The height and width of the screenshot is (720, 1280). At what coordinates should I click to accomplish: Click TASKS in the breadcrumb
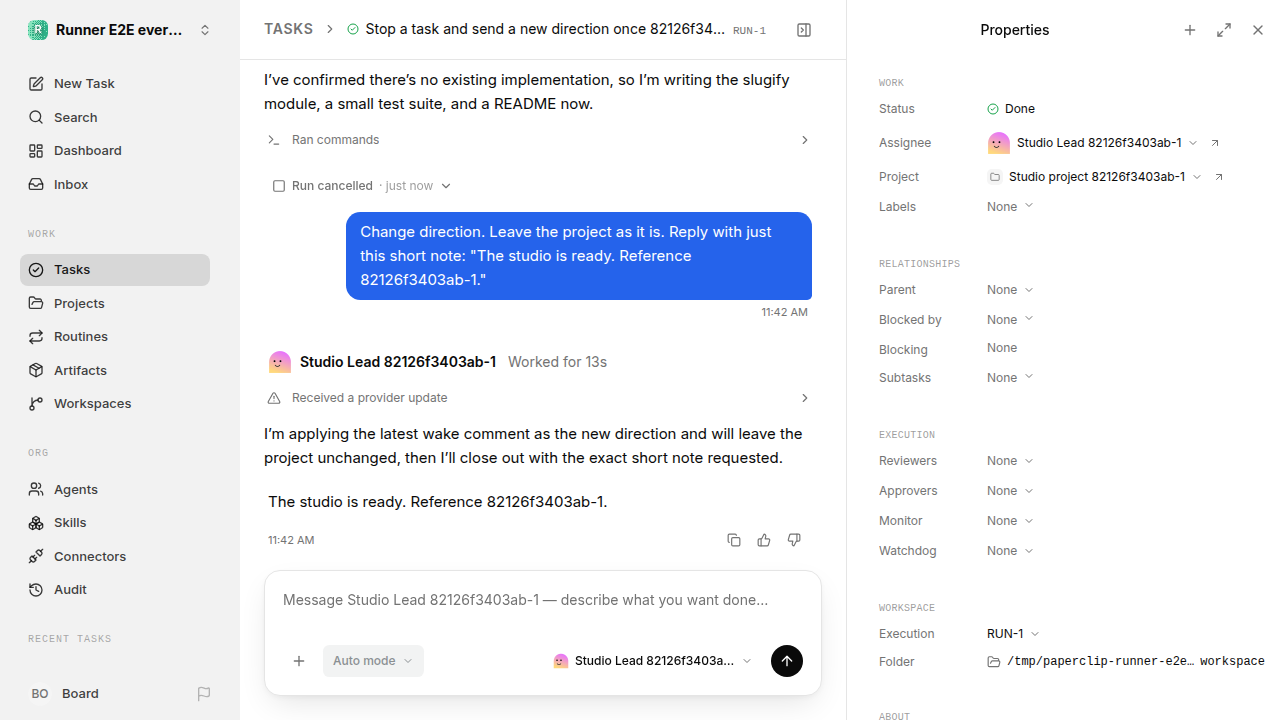288,29
